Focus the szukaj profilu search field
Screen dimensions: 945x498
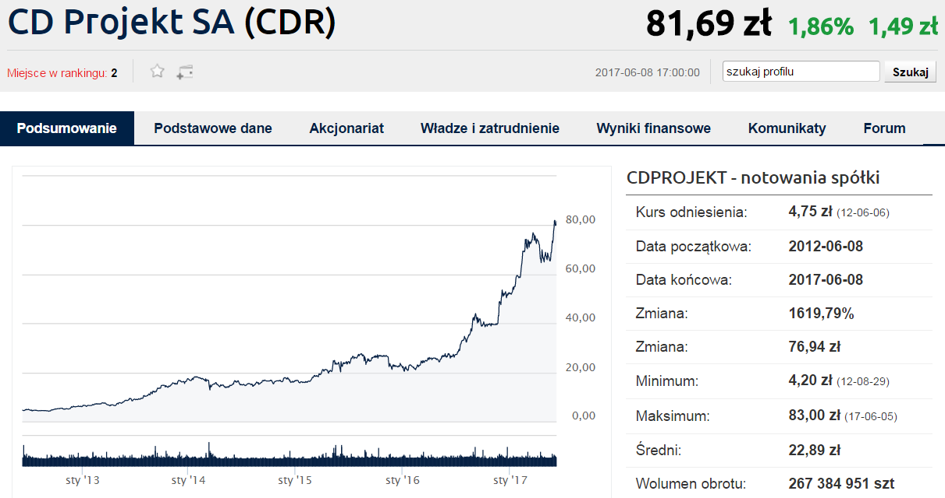pos(801,71)
